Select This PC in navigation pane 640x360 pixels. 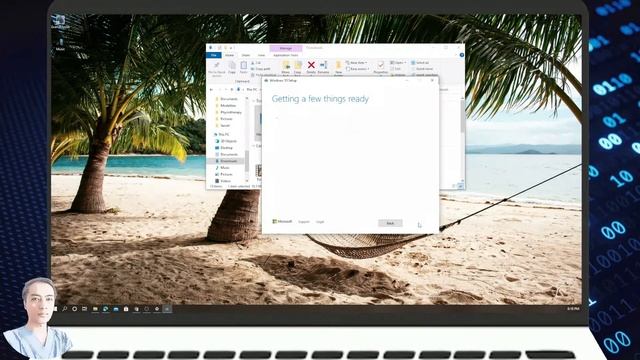pyautogui.click(x=222, y=134)
